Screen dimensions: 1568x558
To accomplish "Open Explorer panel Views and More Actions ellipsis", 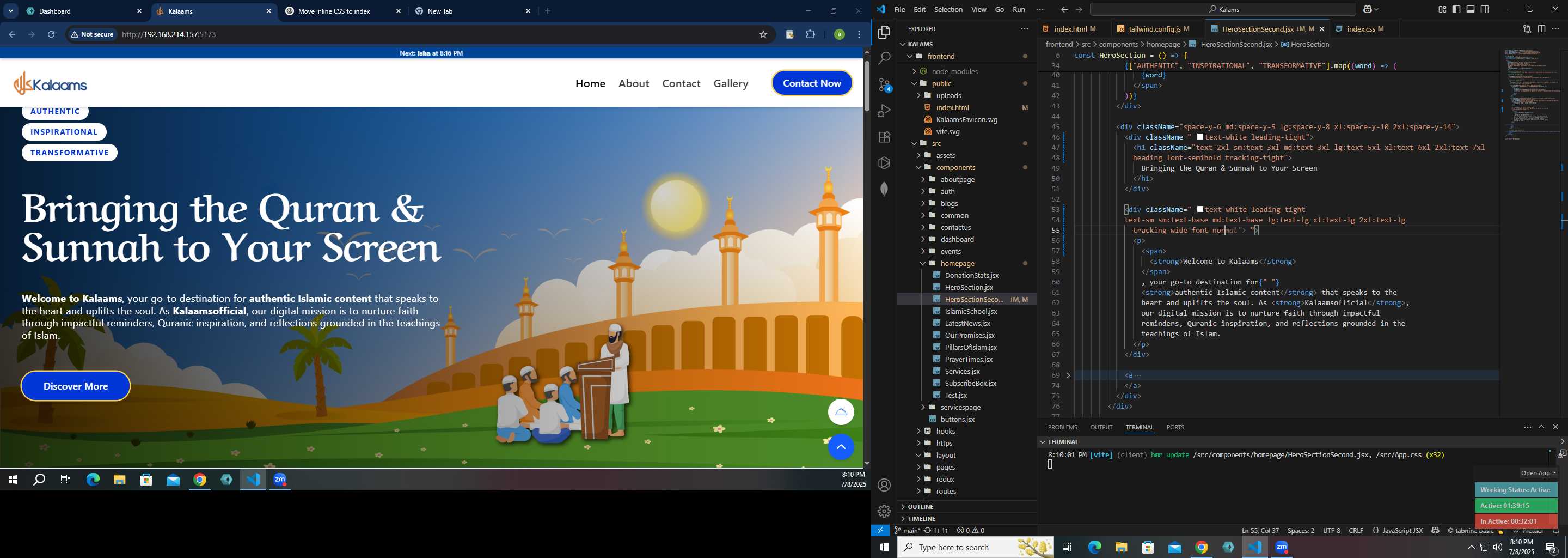I will coord(1025,29).
